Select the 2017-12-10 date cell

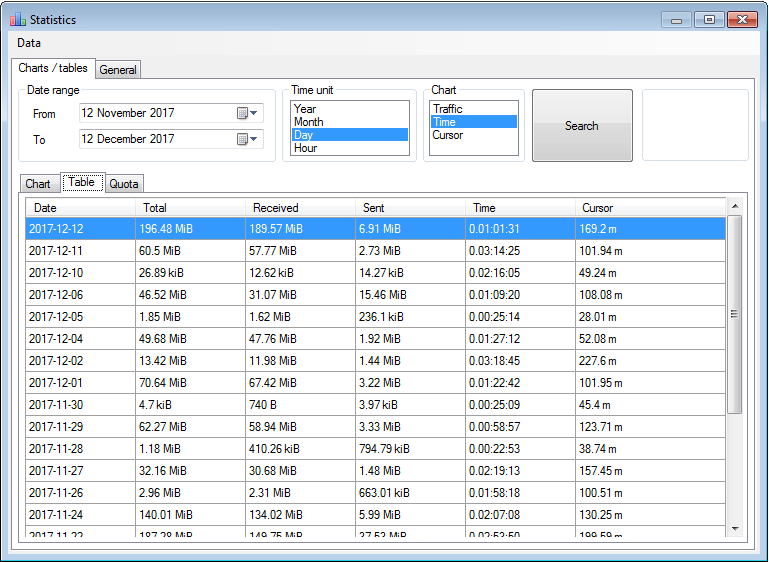(80, 273)
